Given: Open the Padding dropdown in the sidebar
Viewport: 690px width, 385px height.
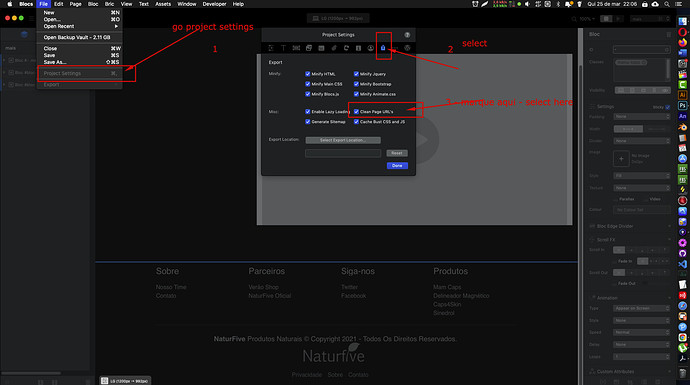Looking at the screenshot, I should 642,117.
